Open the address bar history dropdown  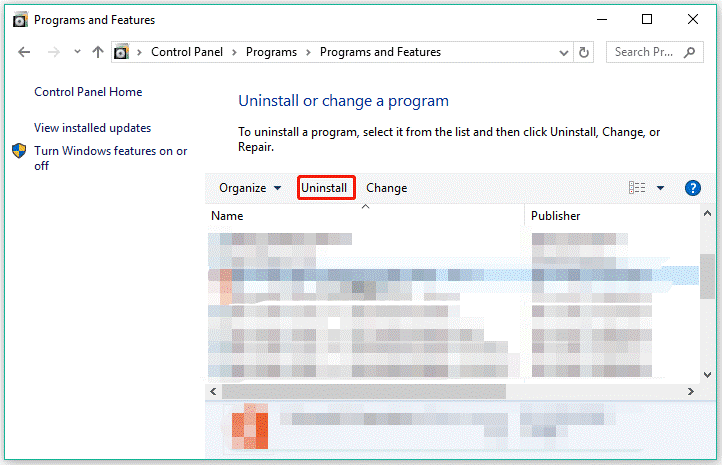[564, 52]
